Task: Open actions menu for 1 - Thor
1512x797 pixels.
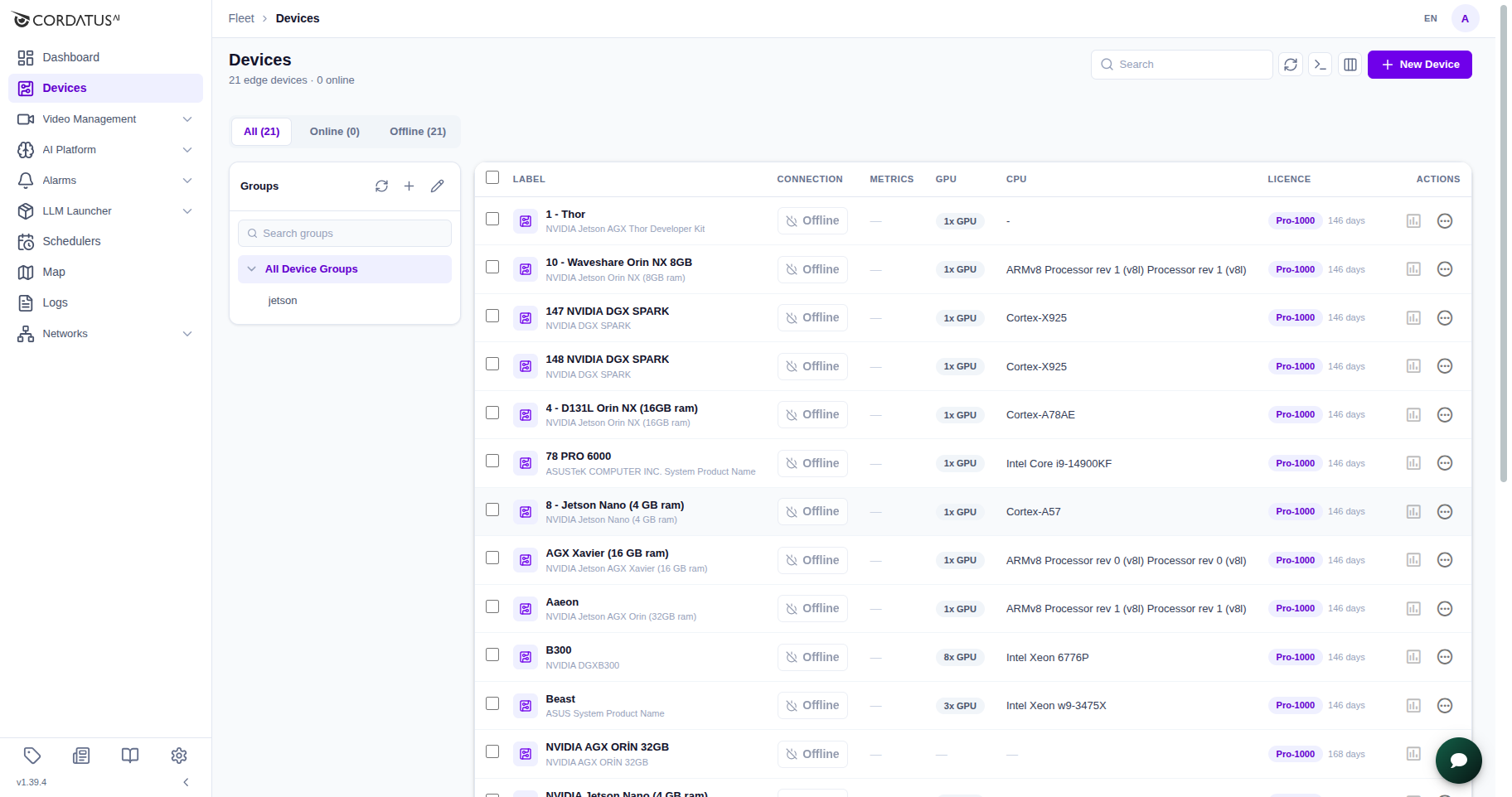Action: tap(1445, 221)
